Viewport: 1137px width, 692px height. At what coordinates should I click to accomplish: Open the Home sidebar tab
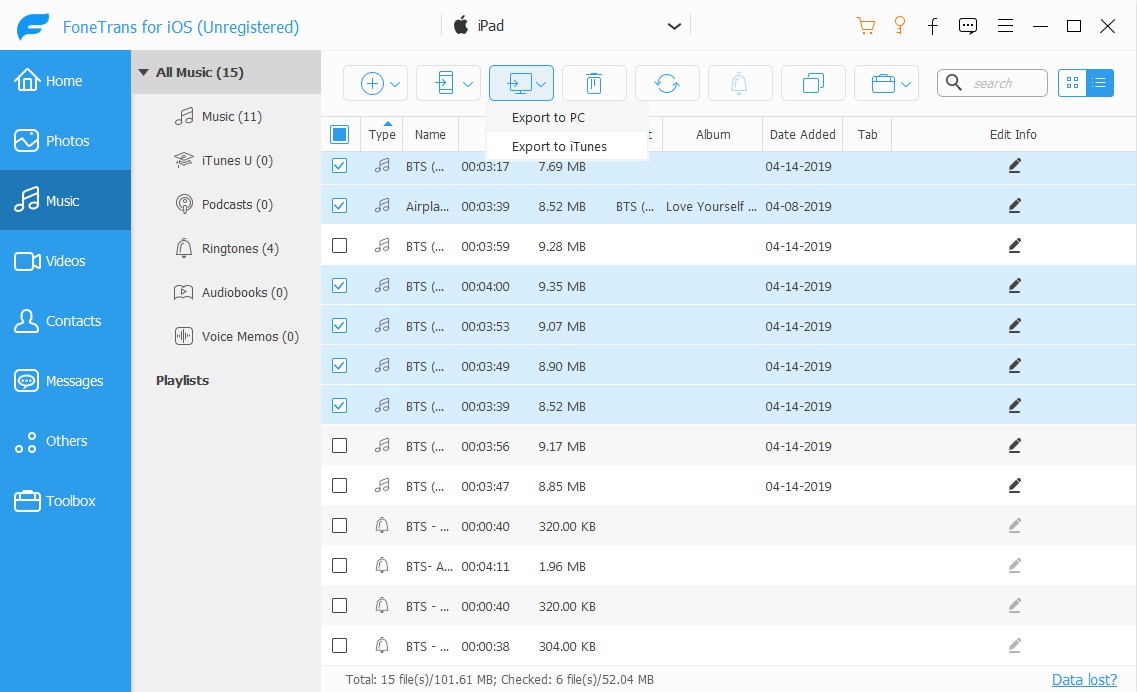[x=65, y=81]
